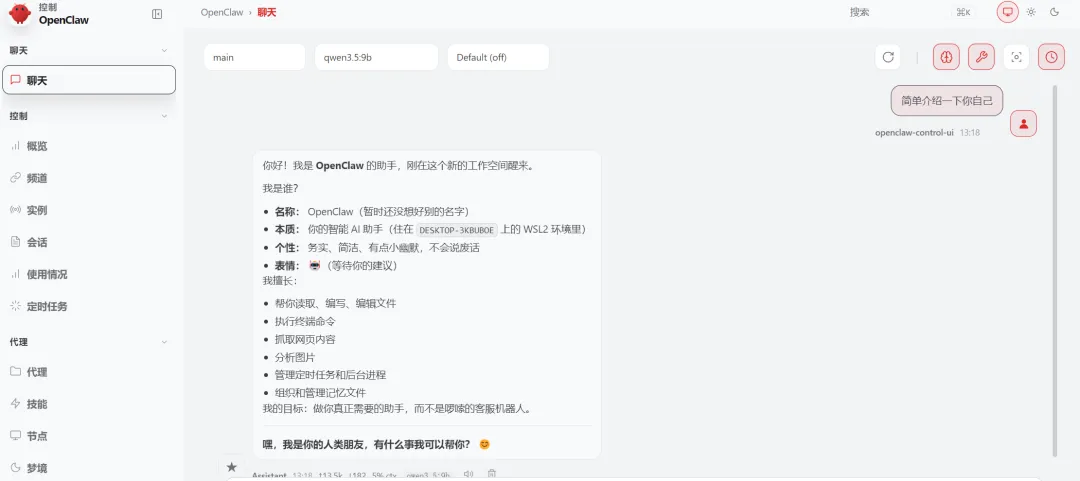Screen dimensions: 1080x481
Task: Open 技能 skills in the sidebar
Action: click(x=89, y=404)
